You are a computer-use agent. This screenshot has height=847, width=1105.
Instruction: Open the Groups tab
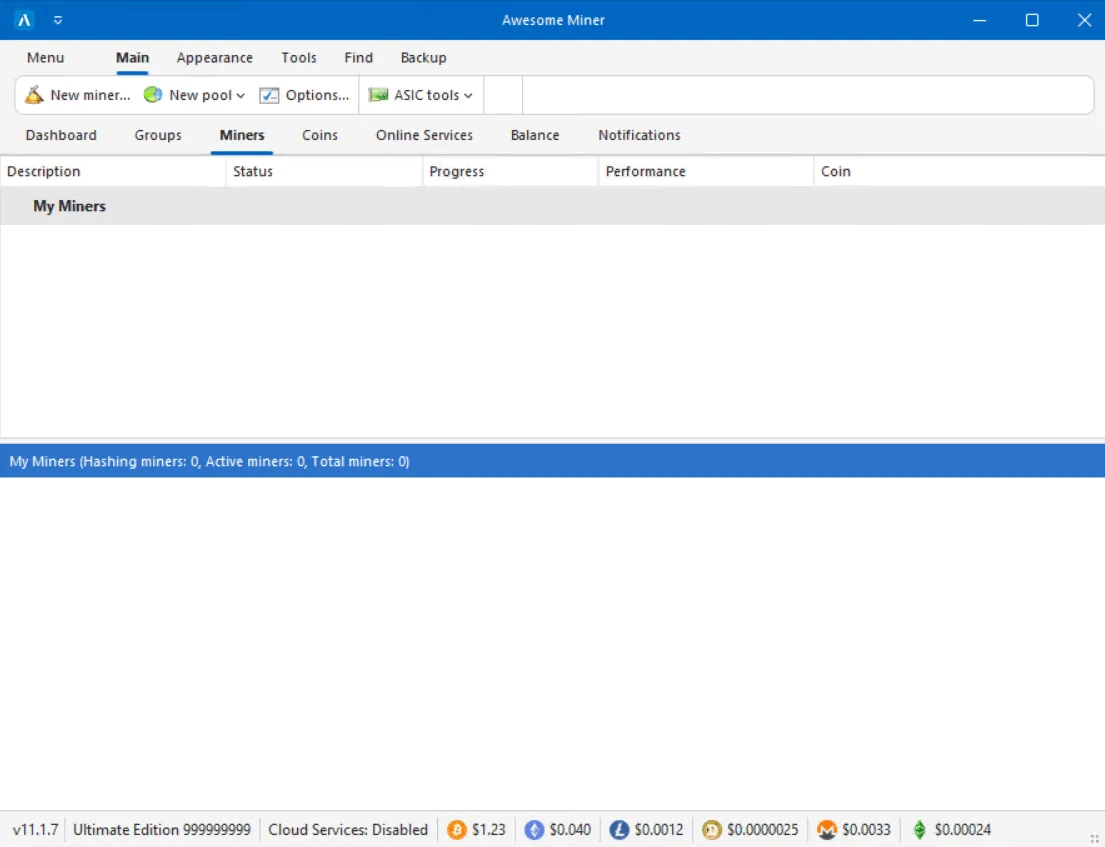(x=158, y=135)
